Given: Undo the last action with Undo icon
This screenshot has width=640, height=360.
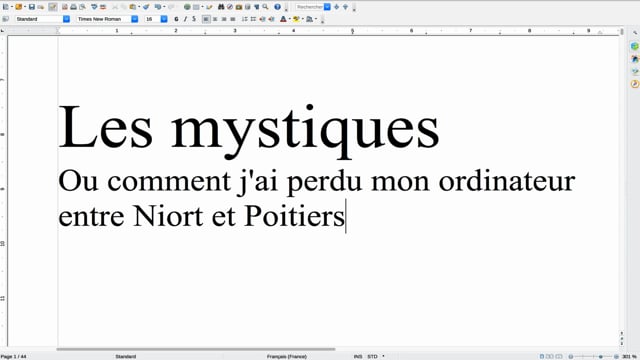Looking at the screenshot, I should point(158,7).
